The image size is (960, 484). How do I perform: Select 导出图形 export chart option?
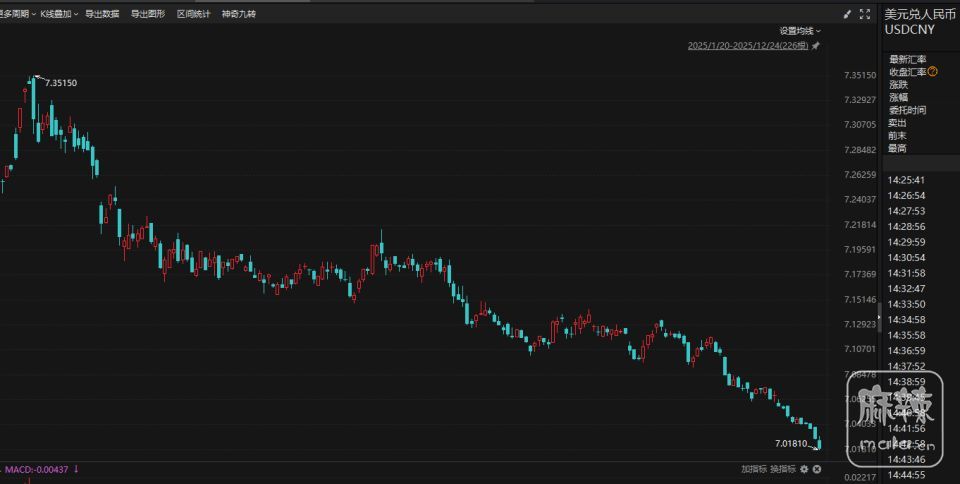148,14
